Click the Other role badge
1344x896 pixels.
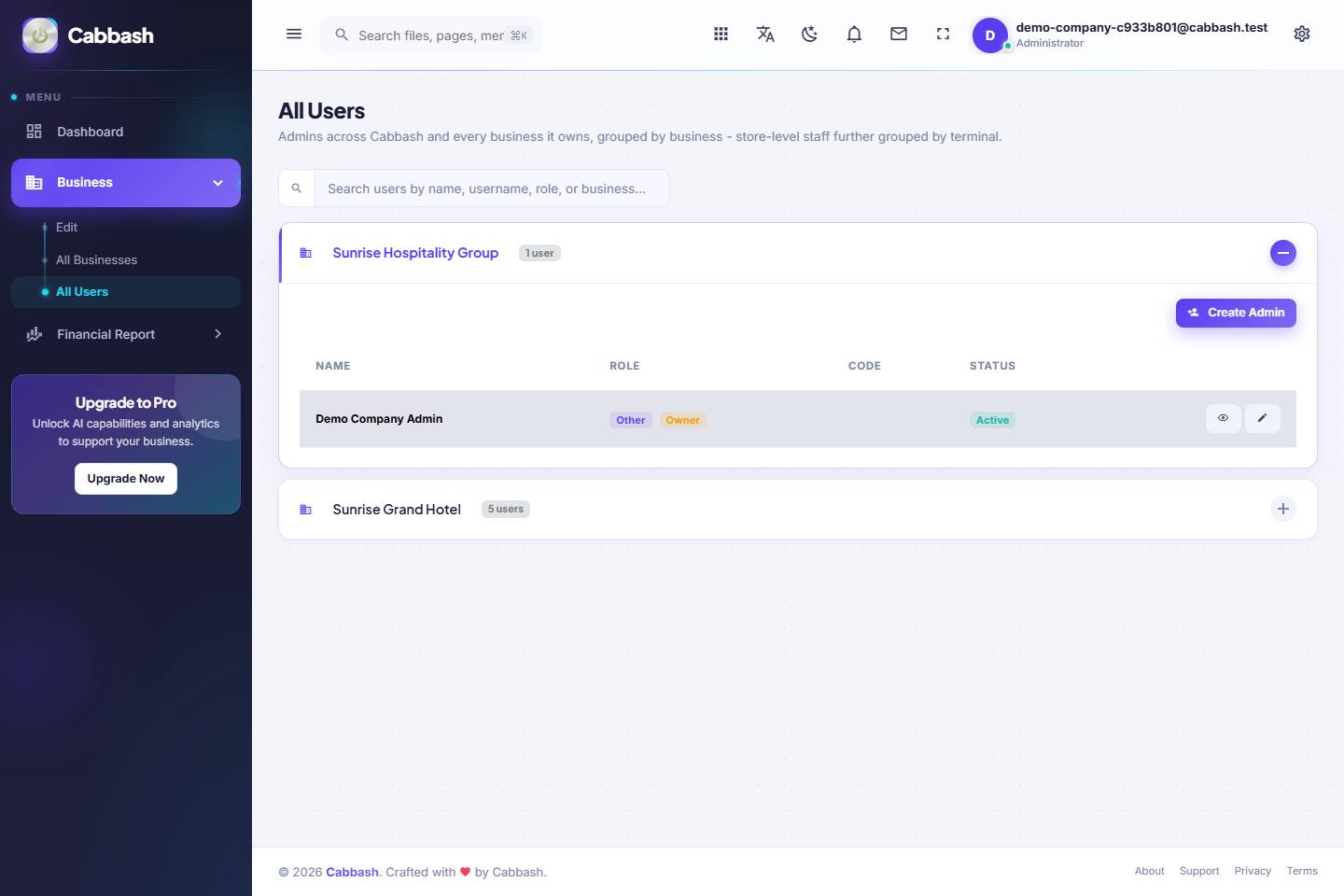point(631,420)
